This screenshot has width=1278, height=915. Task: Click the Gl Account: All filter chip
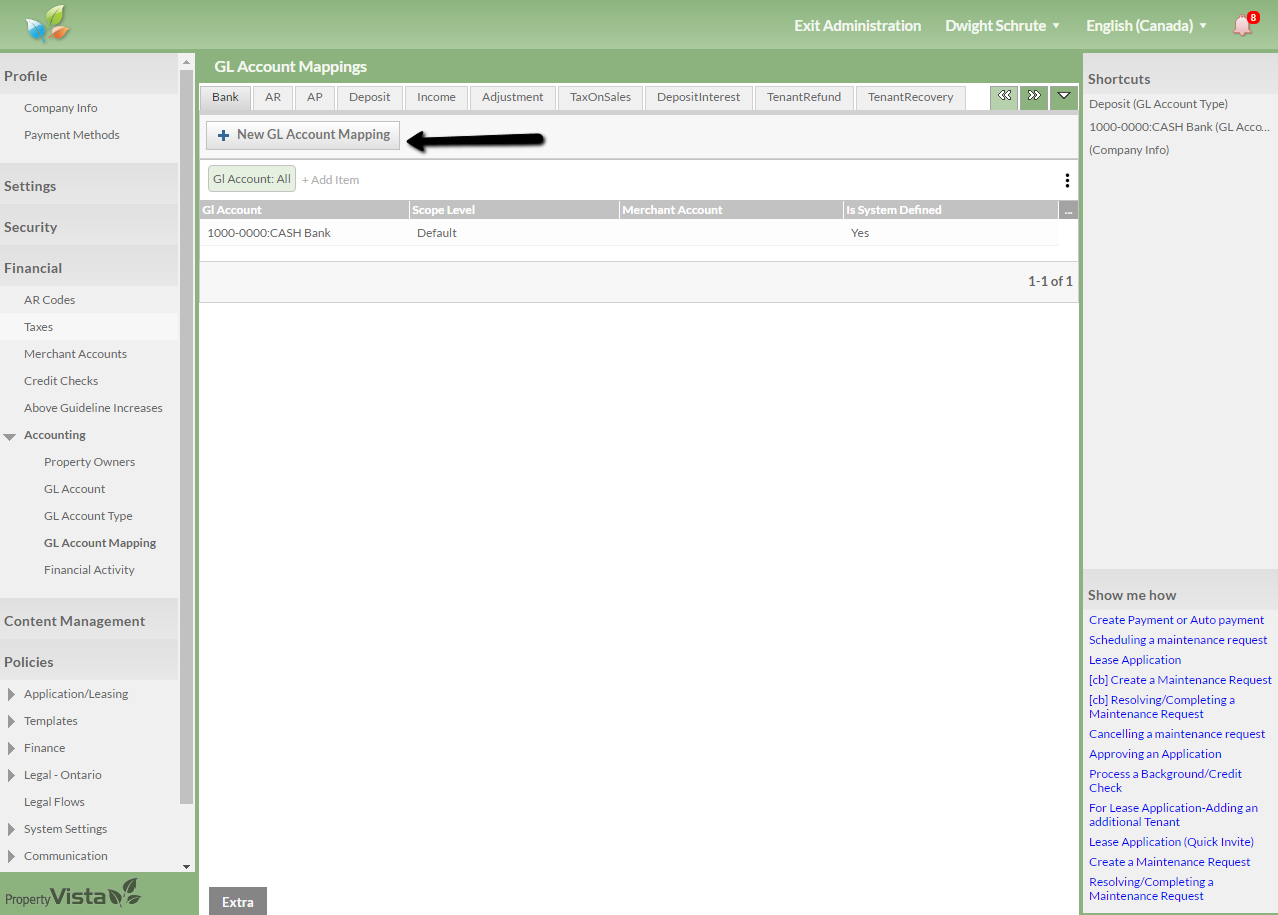tap(252, 179)
